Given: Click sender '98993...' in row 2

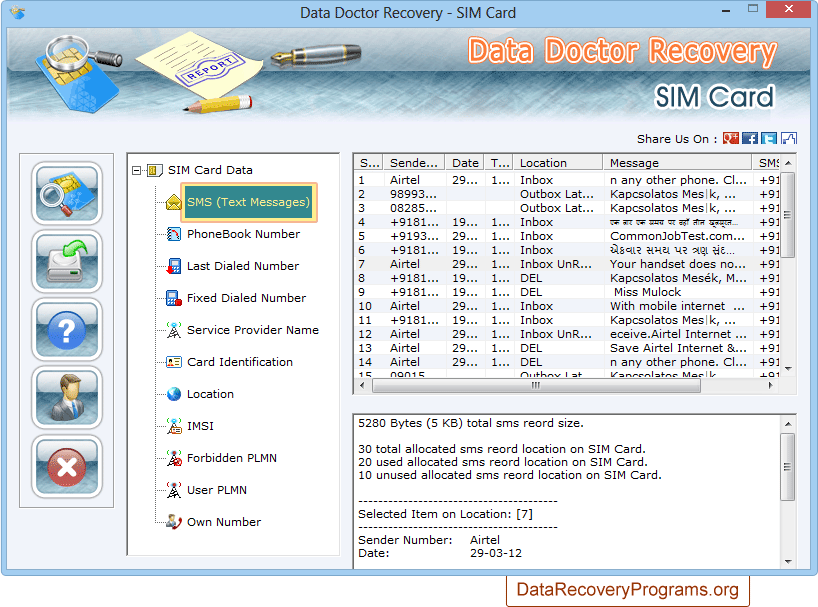Looking at the screenshot, I should tap(413, 194).
